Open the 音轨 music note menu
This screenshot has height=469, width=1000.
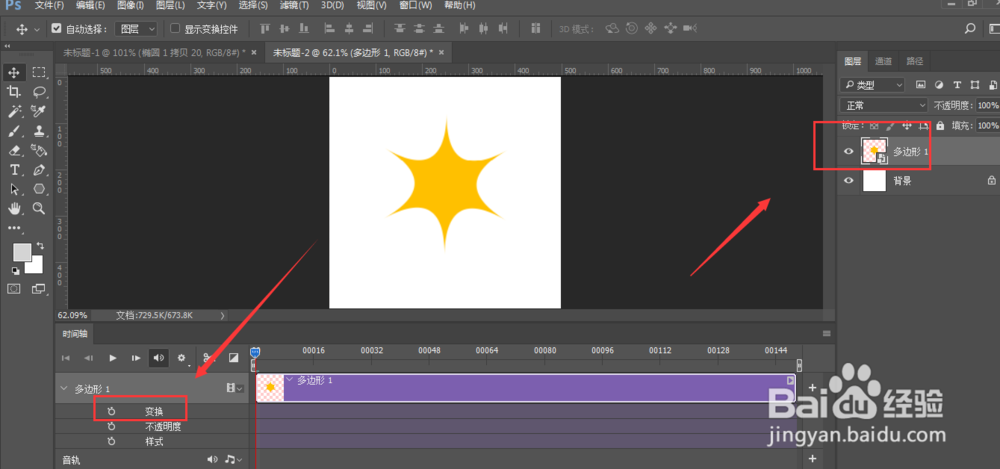tap(233, 459)
